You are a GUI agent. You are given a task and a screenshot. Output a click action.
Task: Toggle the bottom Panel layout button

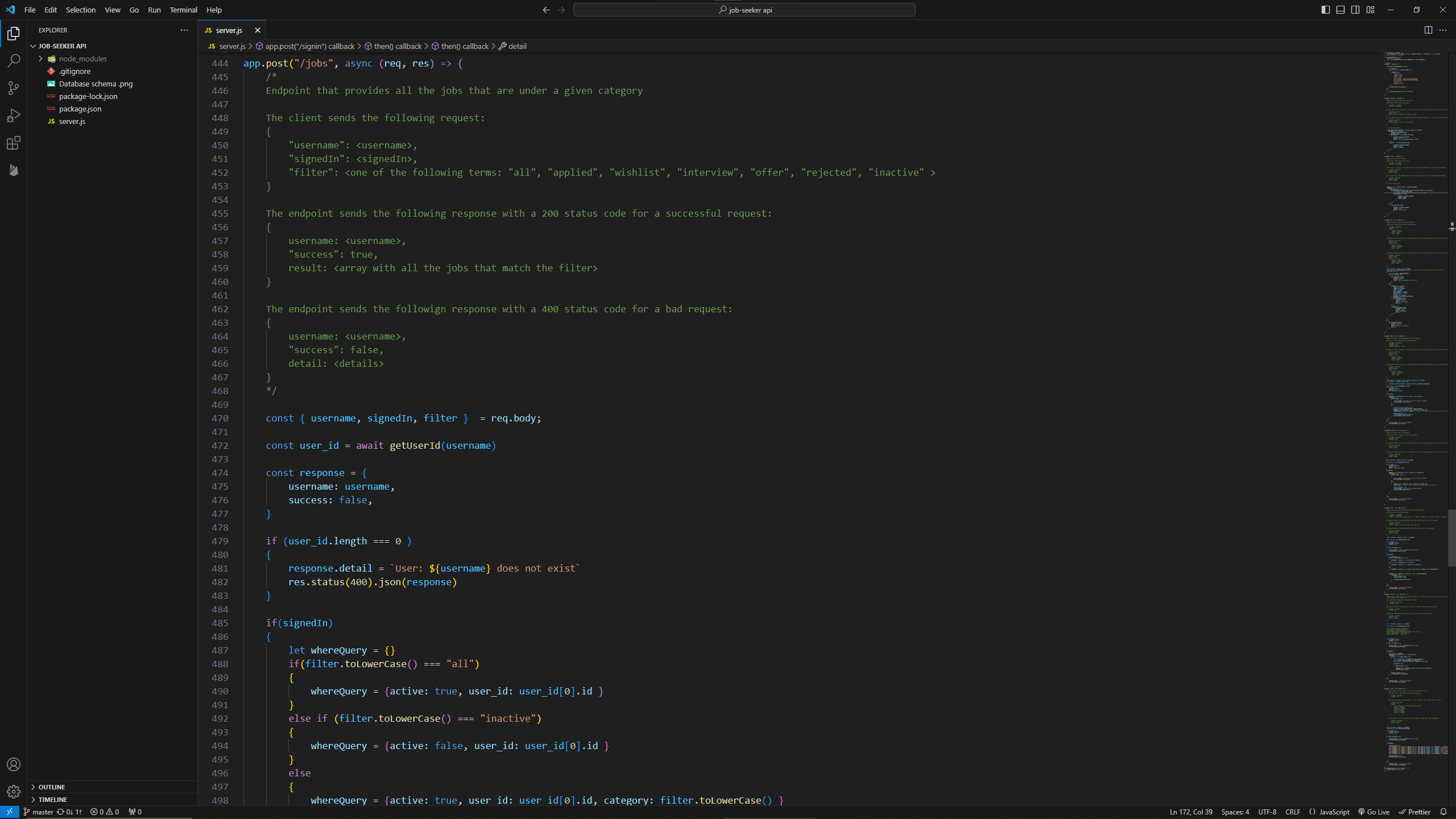(x=1341, y=10)
